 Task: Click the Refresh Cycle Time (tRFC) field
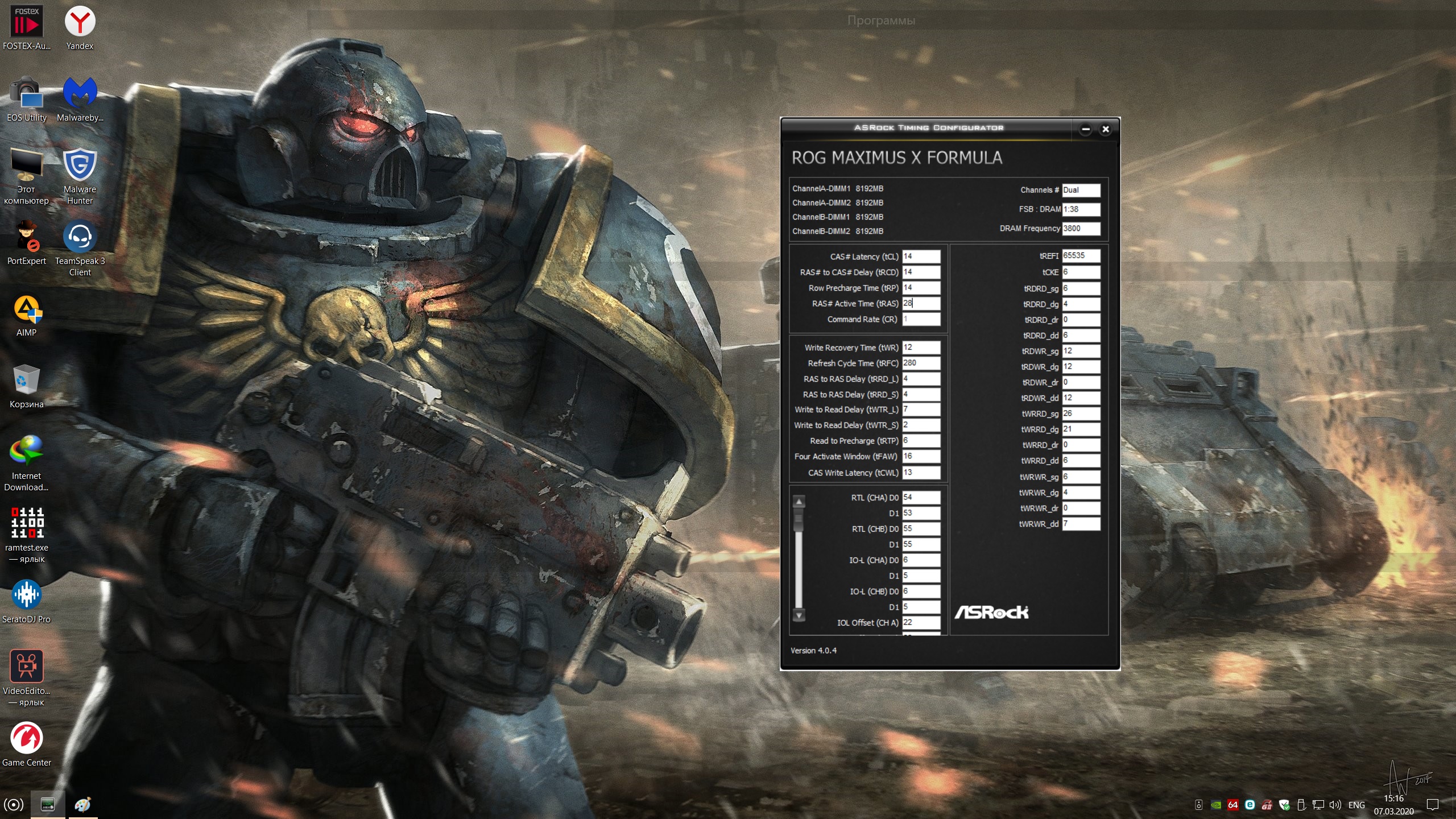(921, 363)
